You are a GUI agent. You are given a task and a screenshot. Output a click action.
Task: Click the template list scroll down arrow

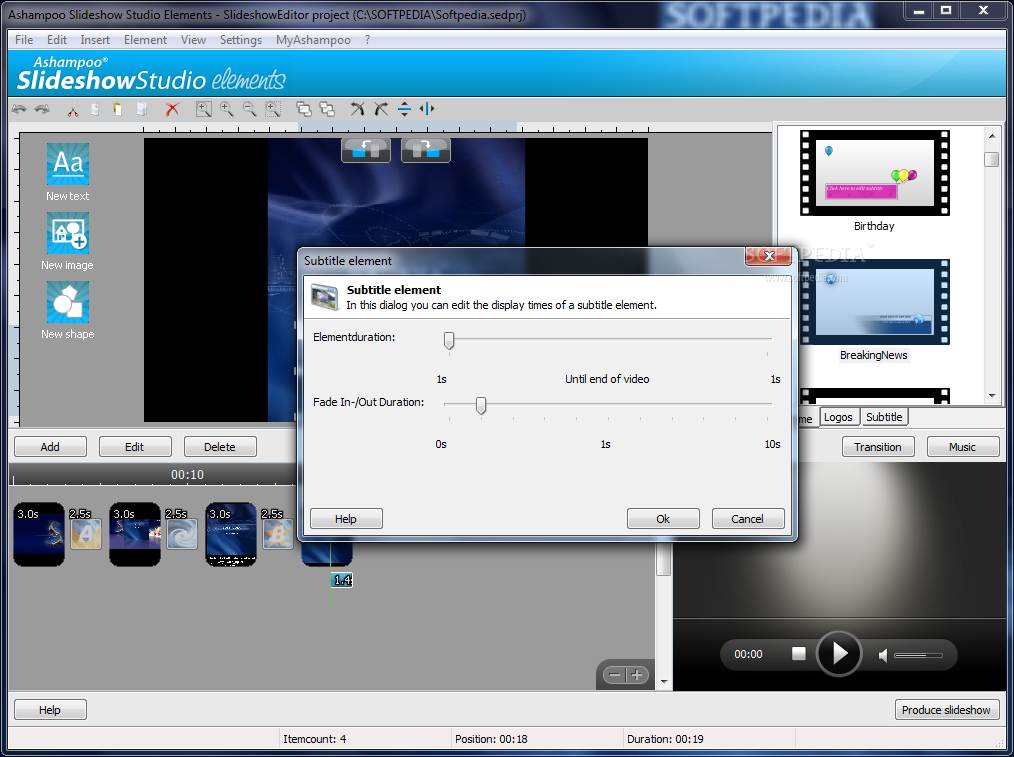pyautogui.click(x=992, y=396)
